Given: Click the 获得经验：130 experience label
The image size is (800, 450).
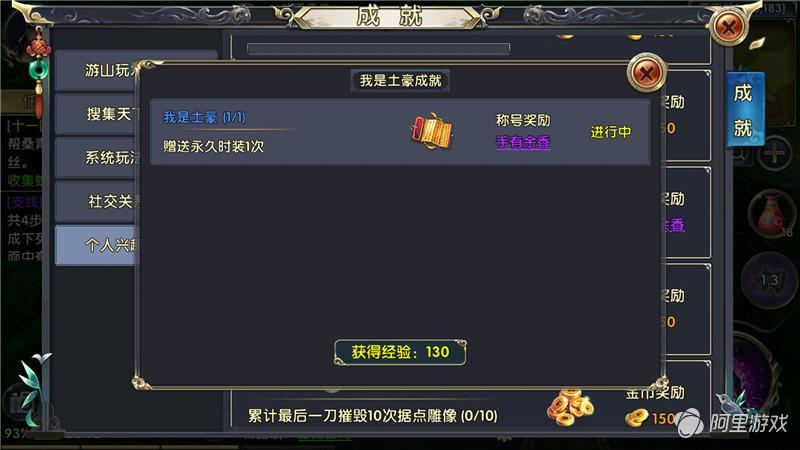Looking at the screenshot, I should coord(401,352).
